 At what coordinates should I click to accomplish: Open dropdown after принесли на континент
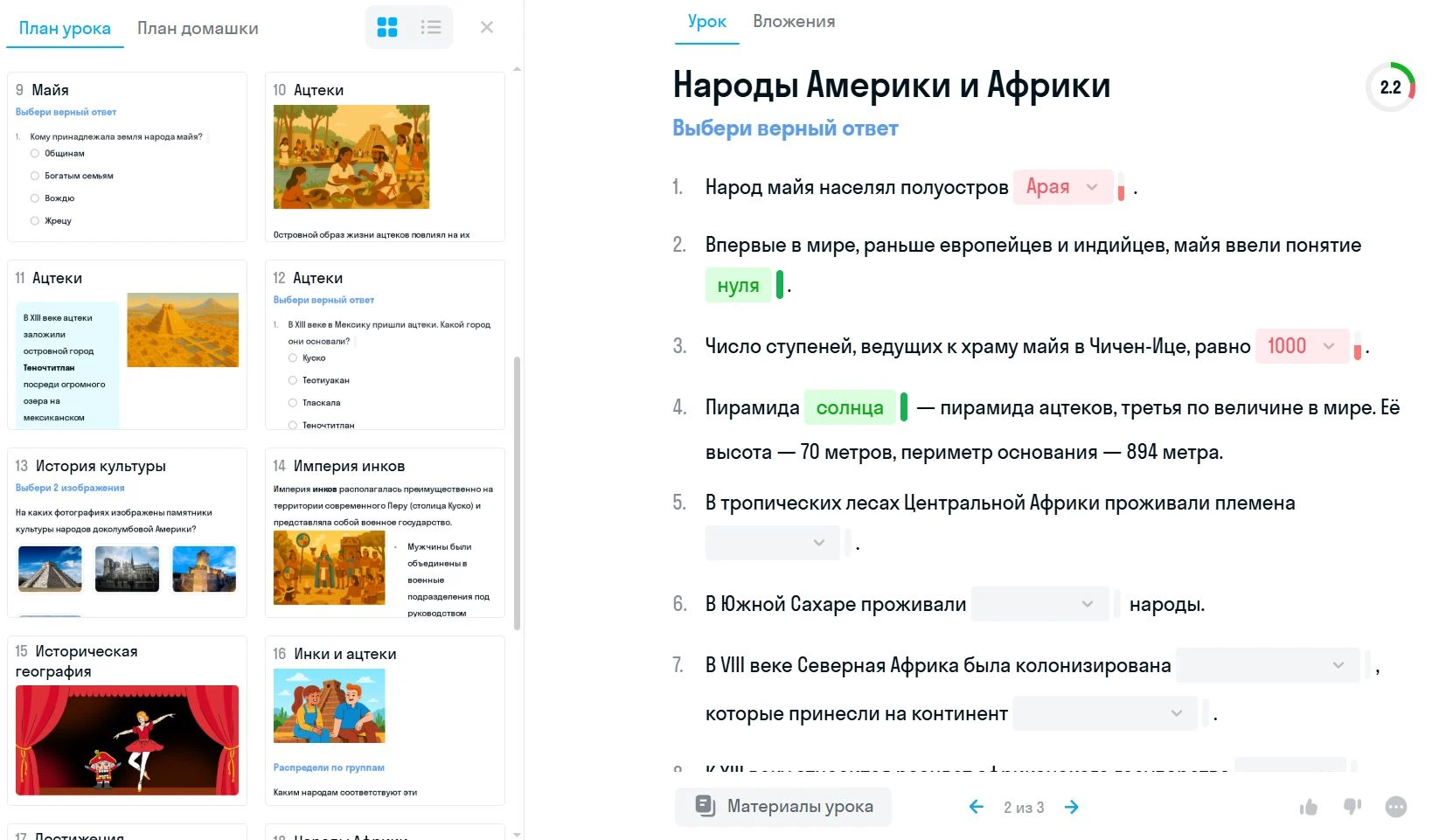tap(1105, 713)
